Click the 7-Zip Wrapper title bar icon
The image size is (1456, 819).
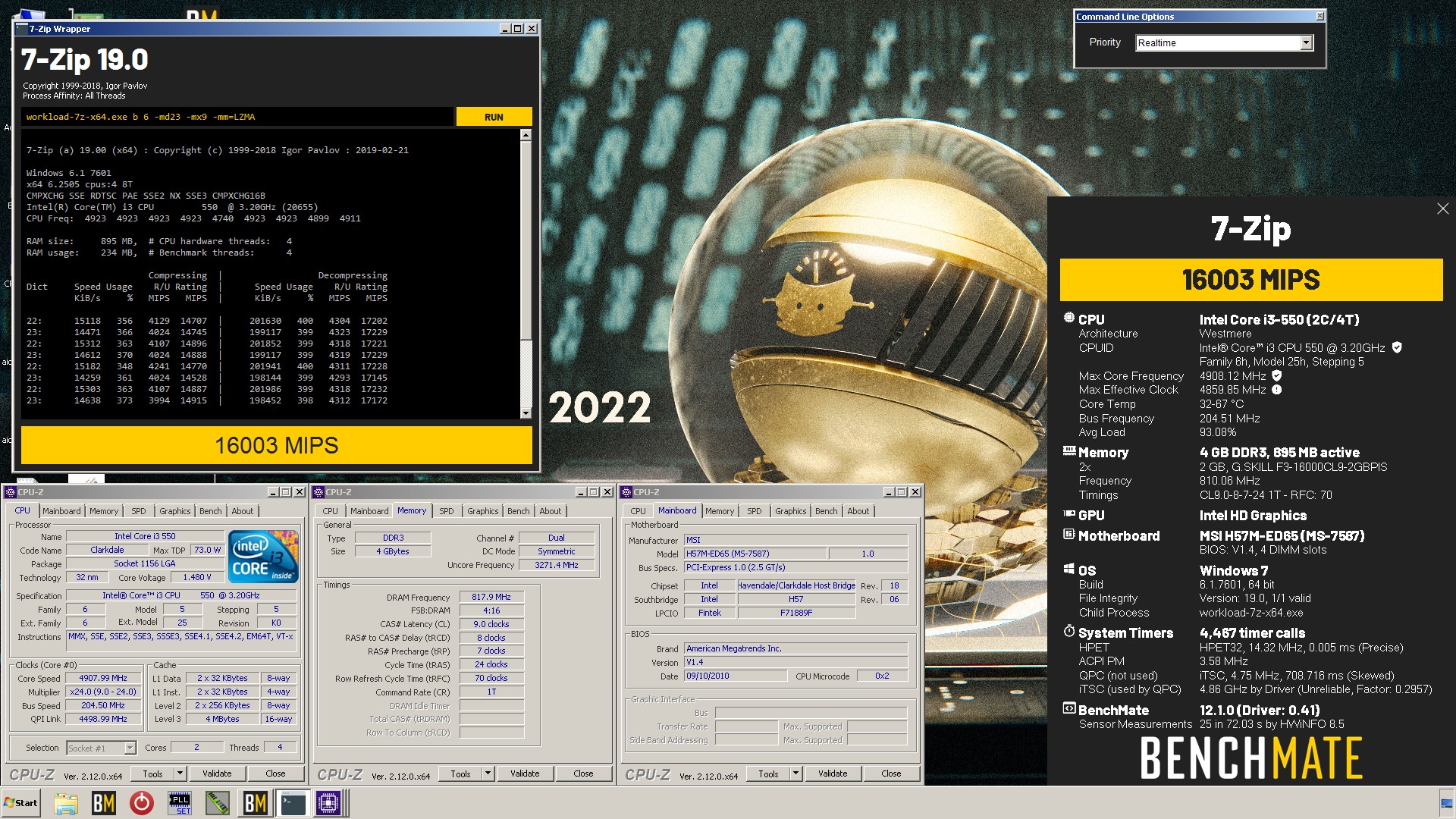click(x=21, y=29)
